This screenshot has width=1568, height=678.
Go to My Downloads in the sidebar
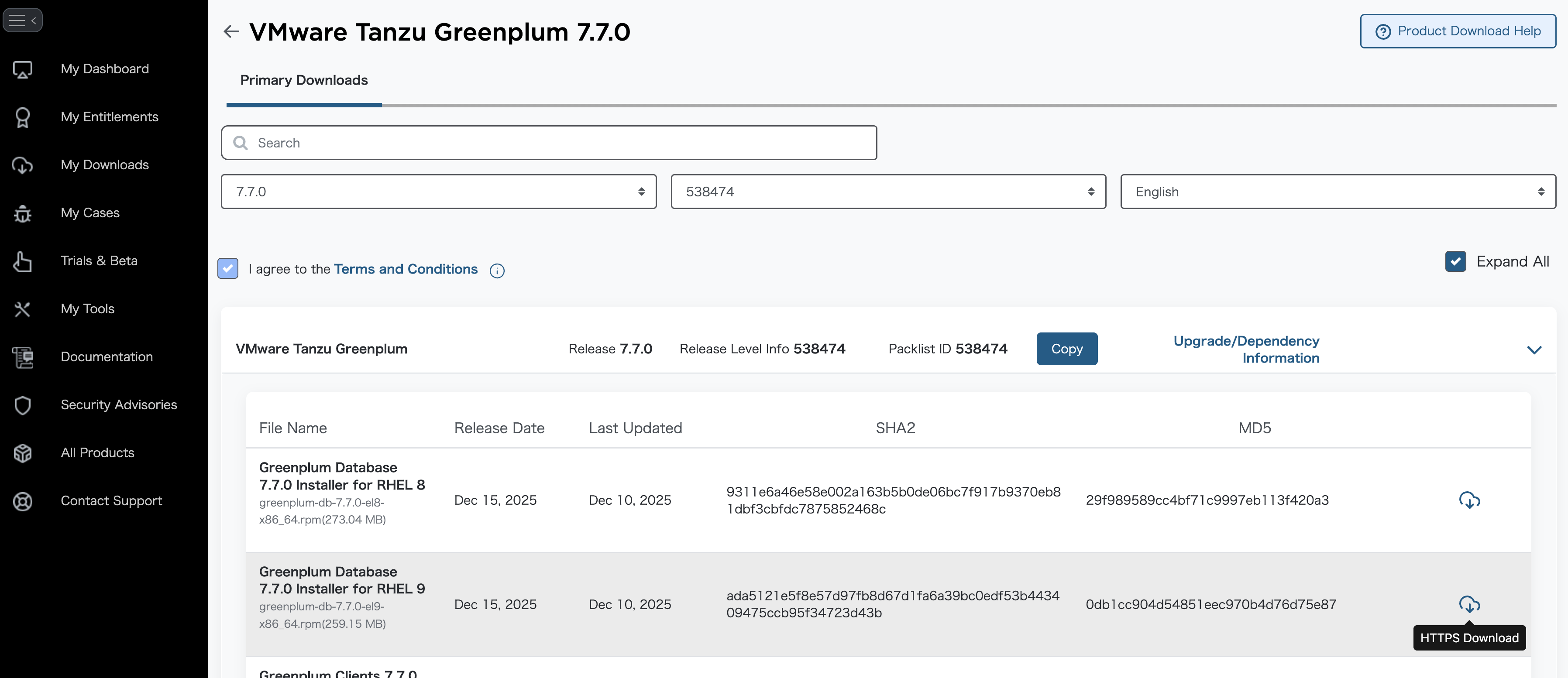(x=104, y=165)
